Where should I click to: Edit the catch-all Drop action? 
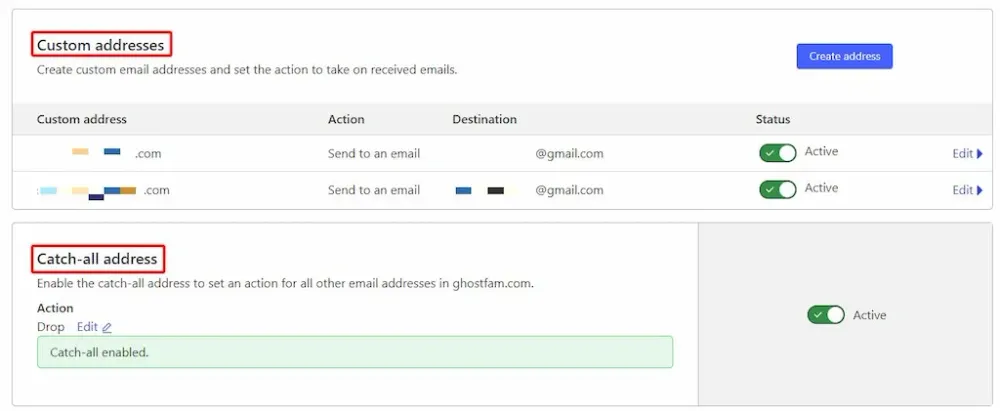87,327
